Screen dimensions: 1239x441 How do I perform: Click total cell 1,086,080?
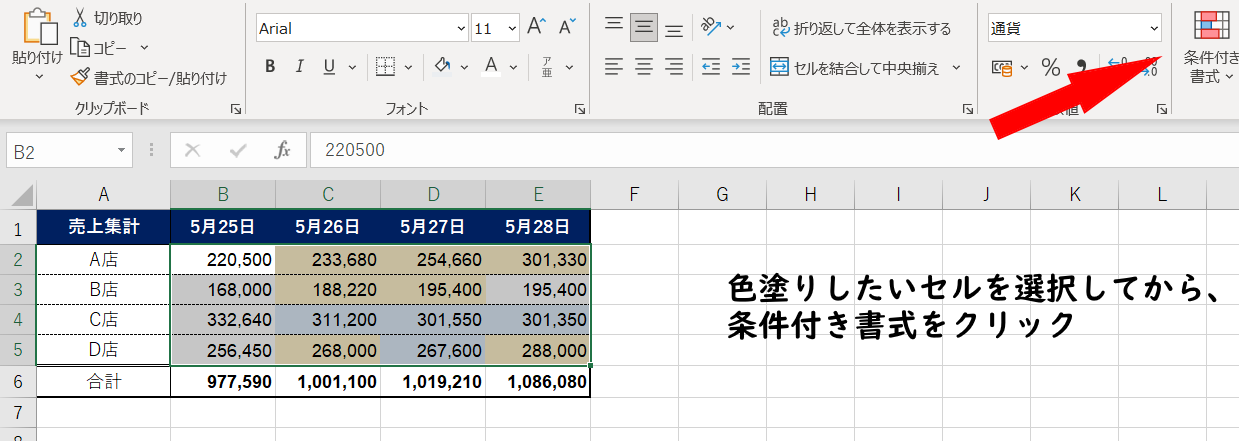[x=538, y=381]
